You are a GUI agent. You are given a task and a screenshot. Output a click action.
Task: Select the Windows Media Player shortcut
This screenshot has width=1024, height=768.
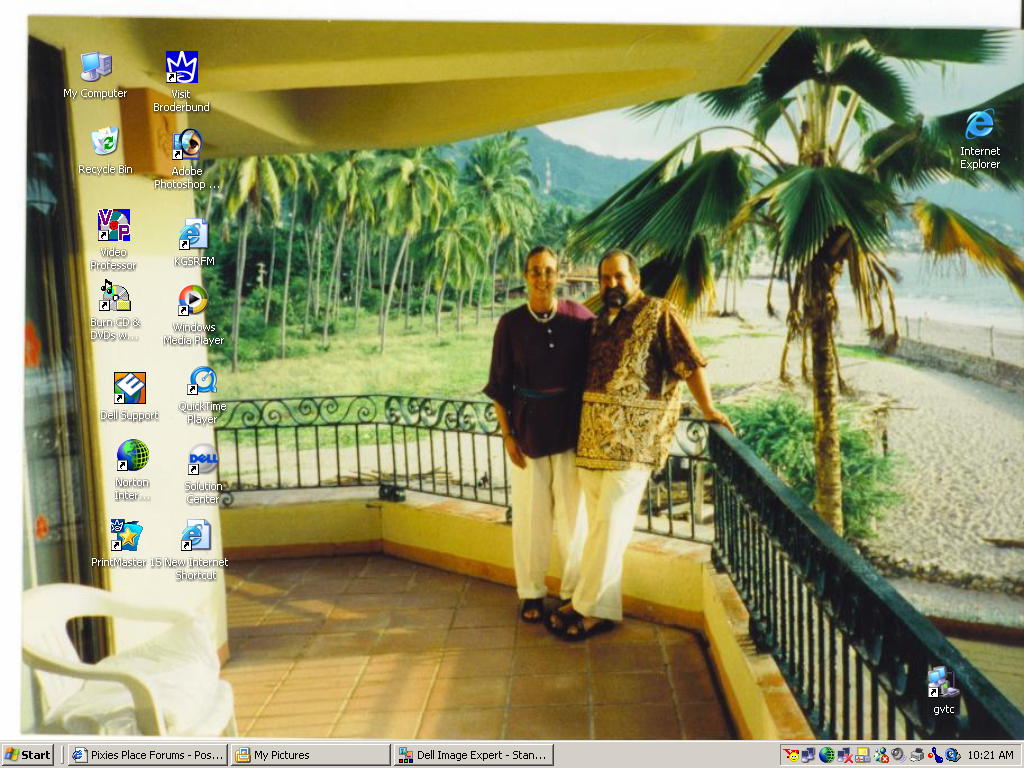(193, 300)
